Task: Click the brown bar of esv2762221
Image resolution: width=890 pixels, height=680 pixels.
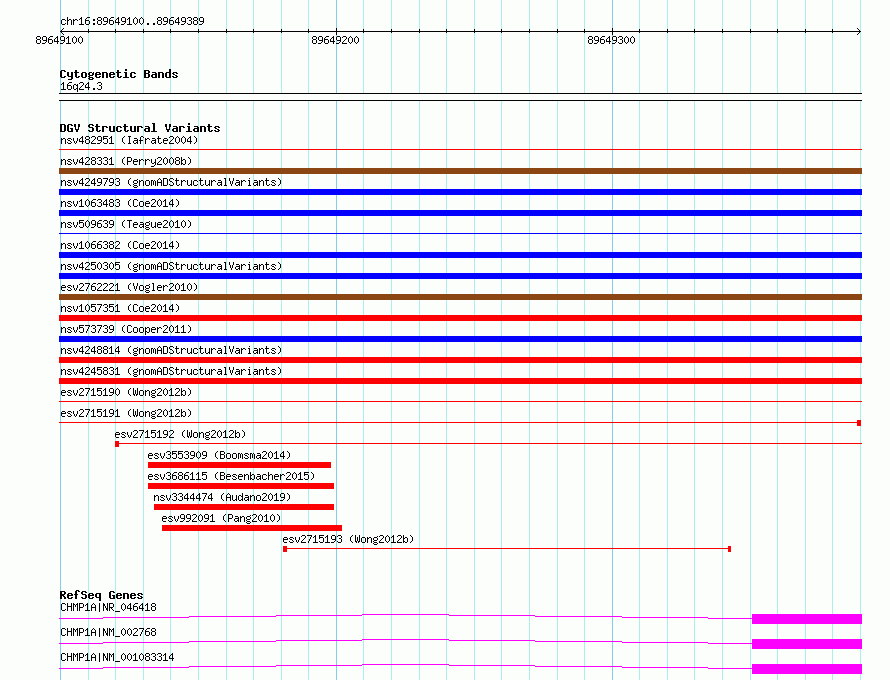Action: 460,297
